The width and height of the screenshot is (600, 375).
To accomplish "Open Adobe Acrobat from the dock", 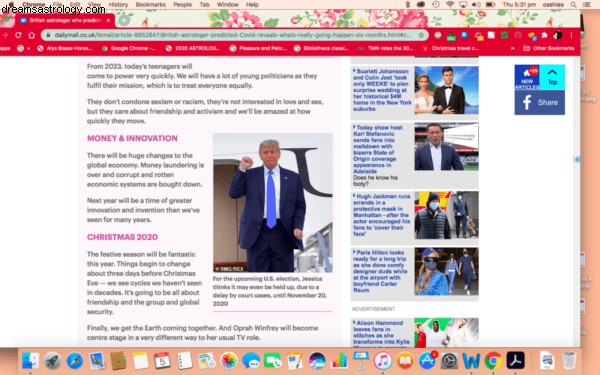I will pyautogui.click(x=515, y=361).
